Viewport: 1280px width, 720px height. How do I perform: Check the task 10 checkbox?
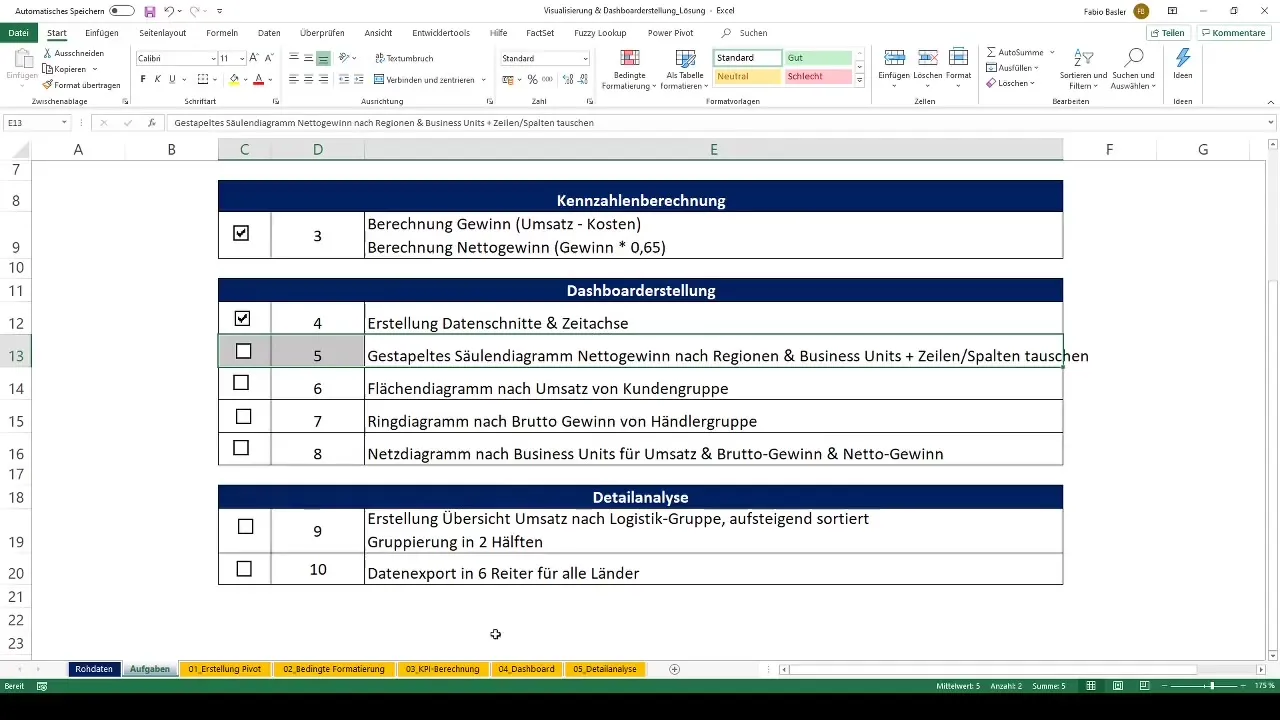coord(243,569)
